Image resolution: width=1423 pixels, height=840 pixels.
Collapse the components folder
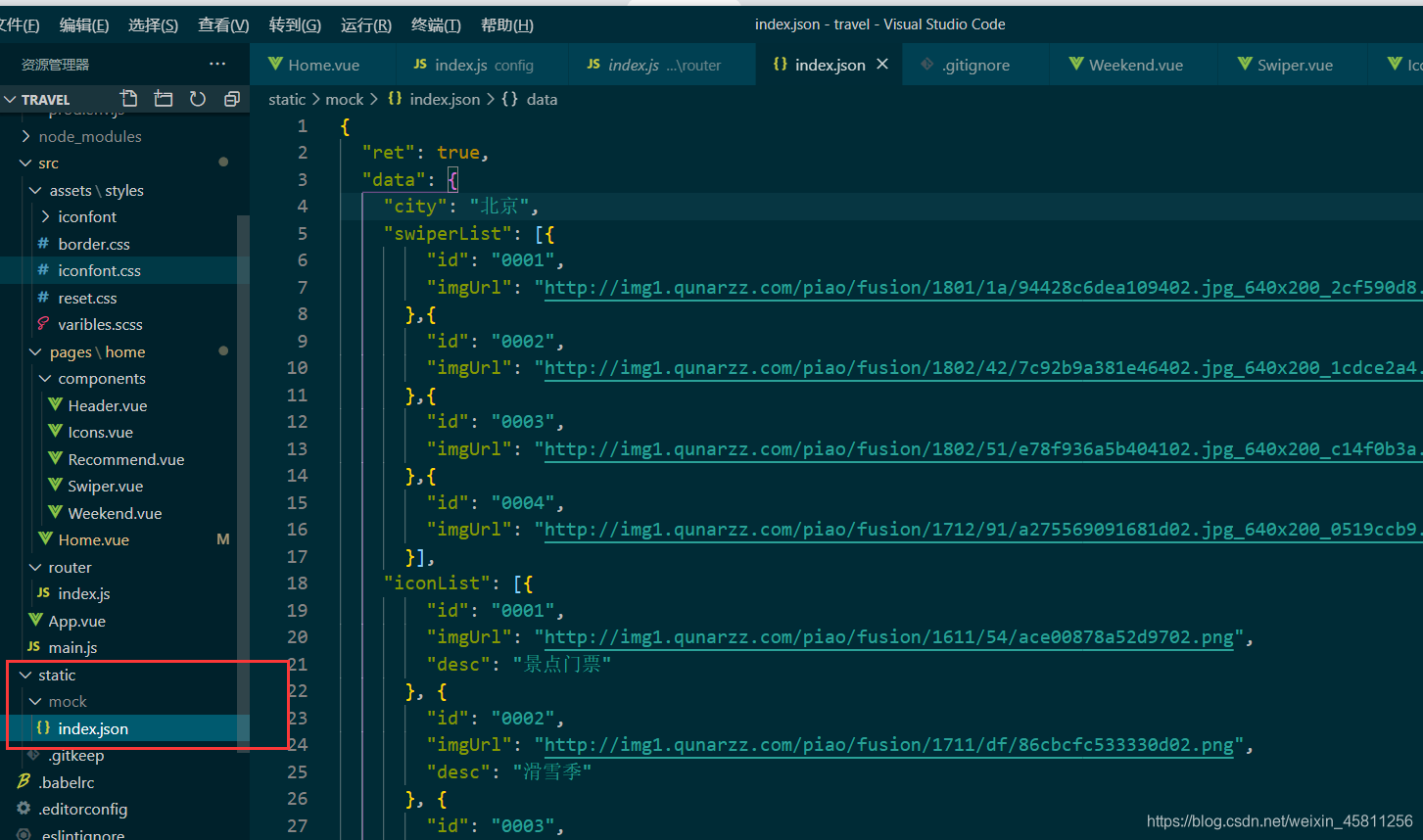tap(45, 378)
